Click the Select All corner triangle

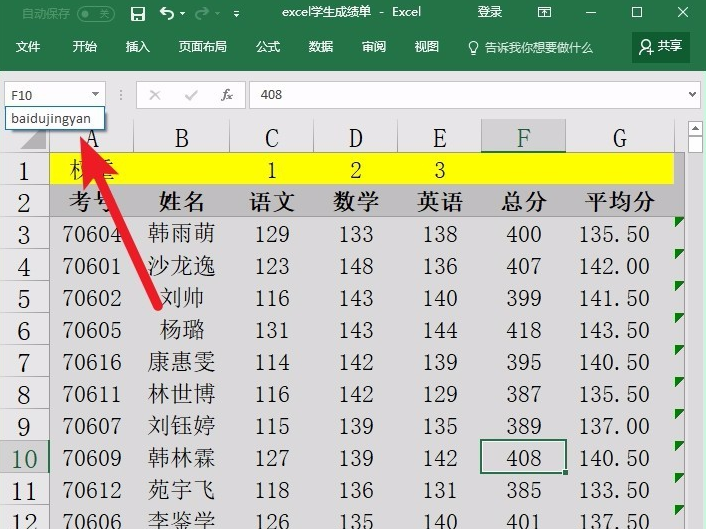(x=34, y=139)
